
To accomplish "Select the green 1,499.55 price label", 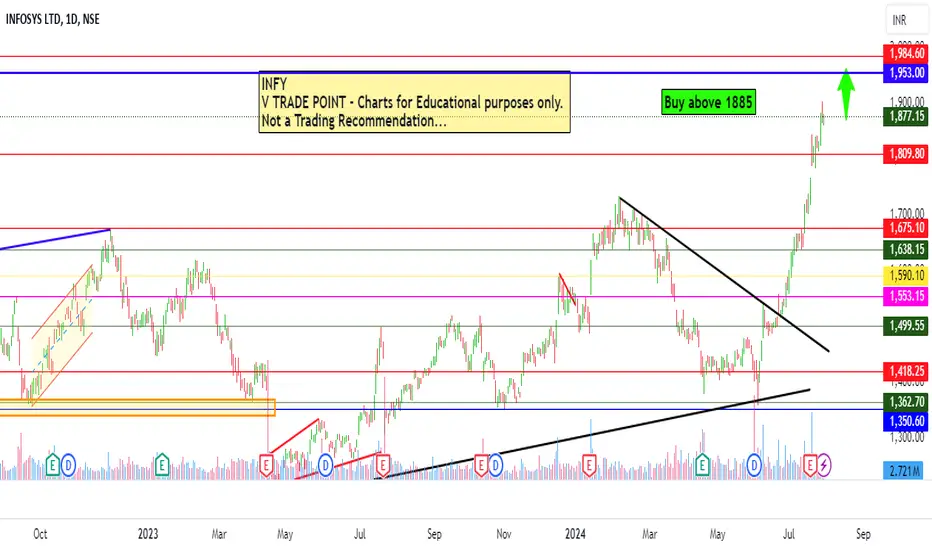I will pyautogui.click(x=906, y=326).
